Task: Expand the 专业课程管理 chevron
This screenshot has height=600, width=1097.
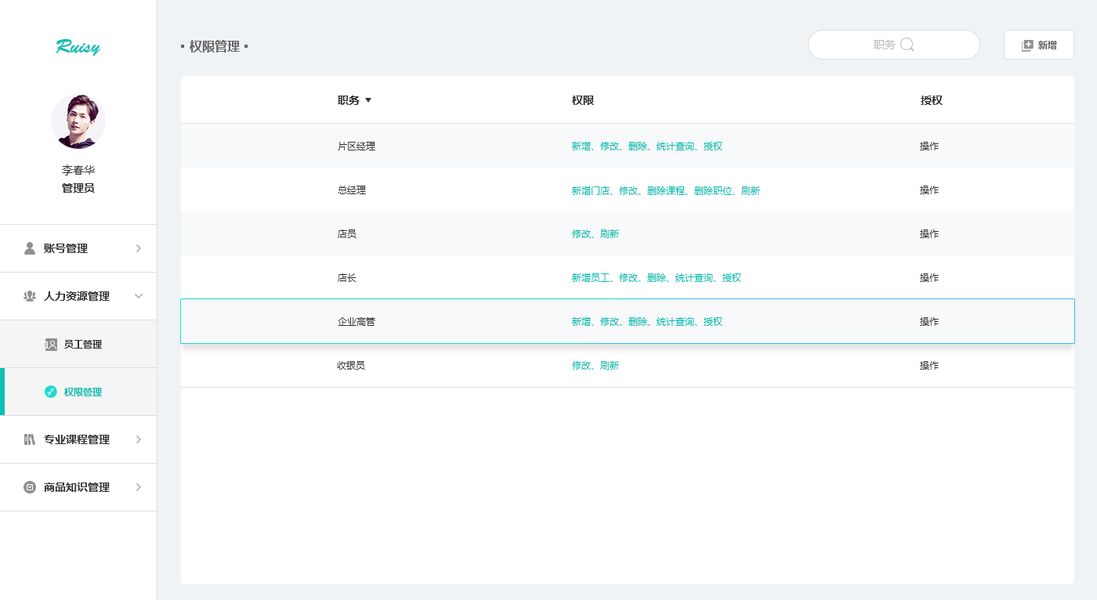Action: click(x=138, y=439)
